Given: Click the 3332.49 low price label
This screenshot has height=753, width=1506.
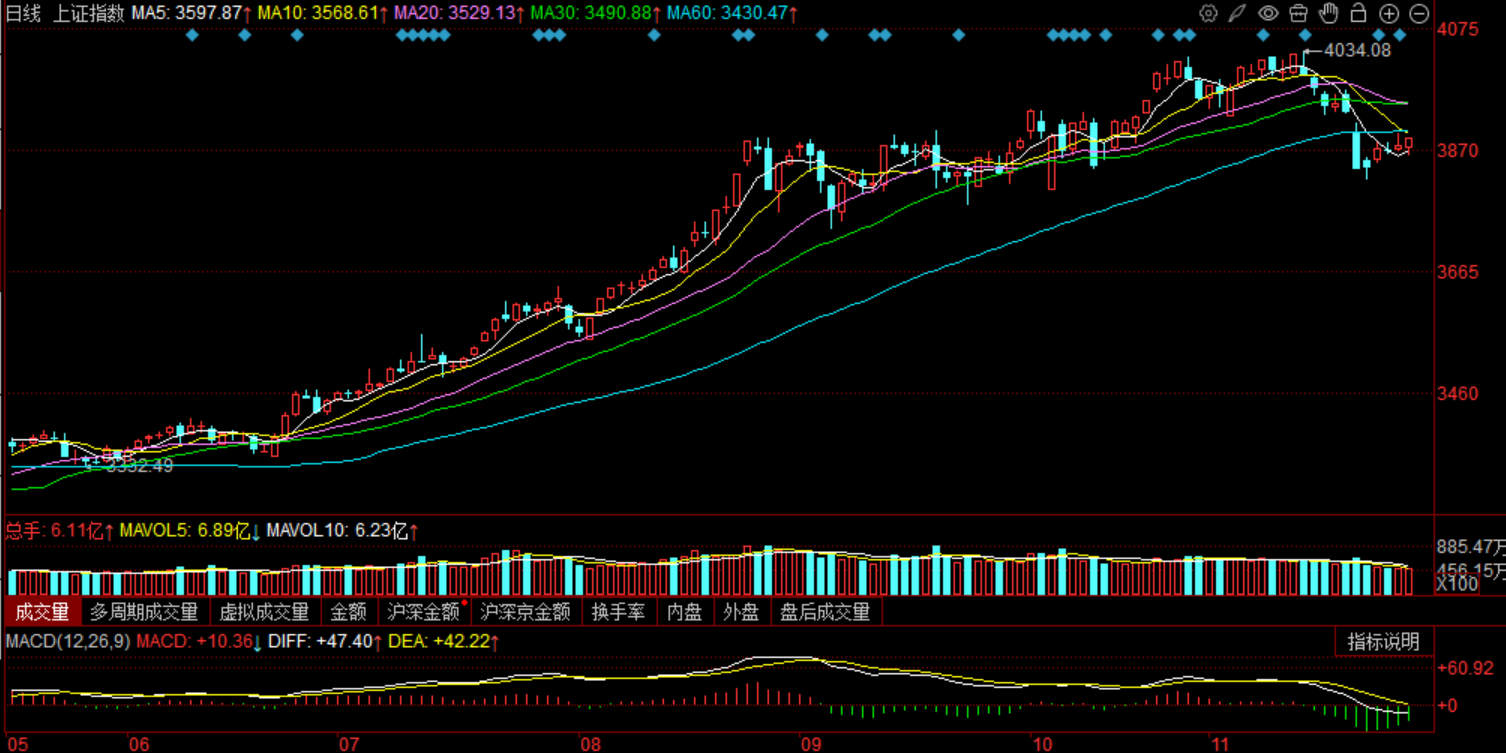Looking at the screenshot, I should [139, 466].
